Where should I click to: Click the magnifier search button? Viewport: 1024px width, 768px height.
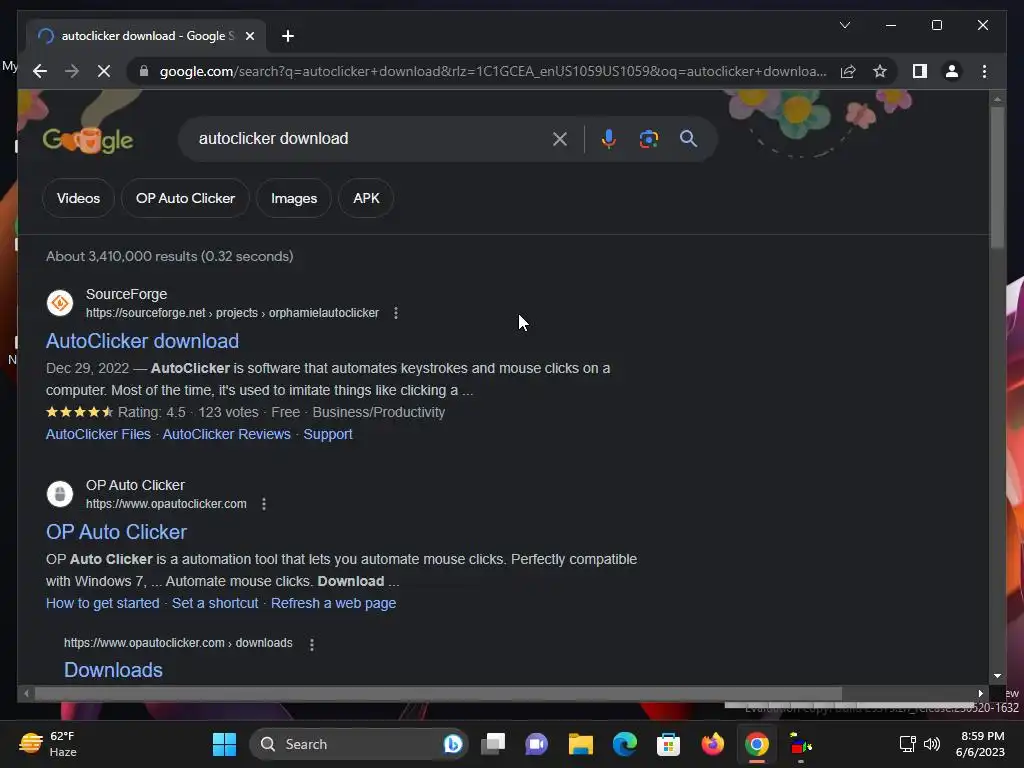[688, 138]
